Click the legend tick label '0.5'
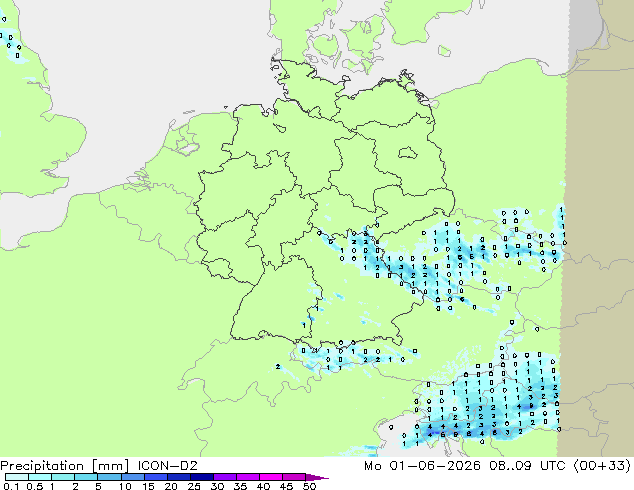This screenshot has height=490, width=634. point(35,486)
